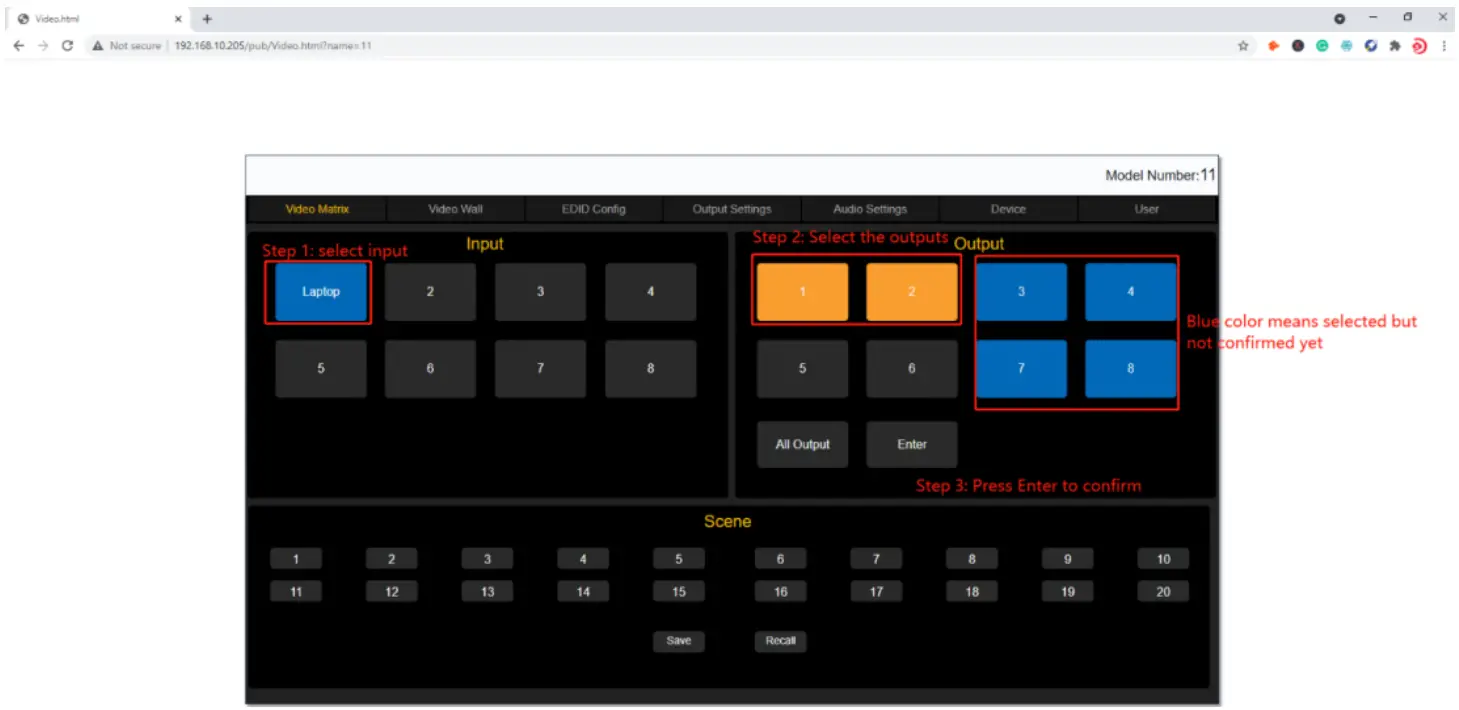Image resolution: width=1459 pixels, height=710 pixels.
Task: Select input 3 in the Input panel
Action: point(540,291)
